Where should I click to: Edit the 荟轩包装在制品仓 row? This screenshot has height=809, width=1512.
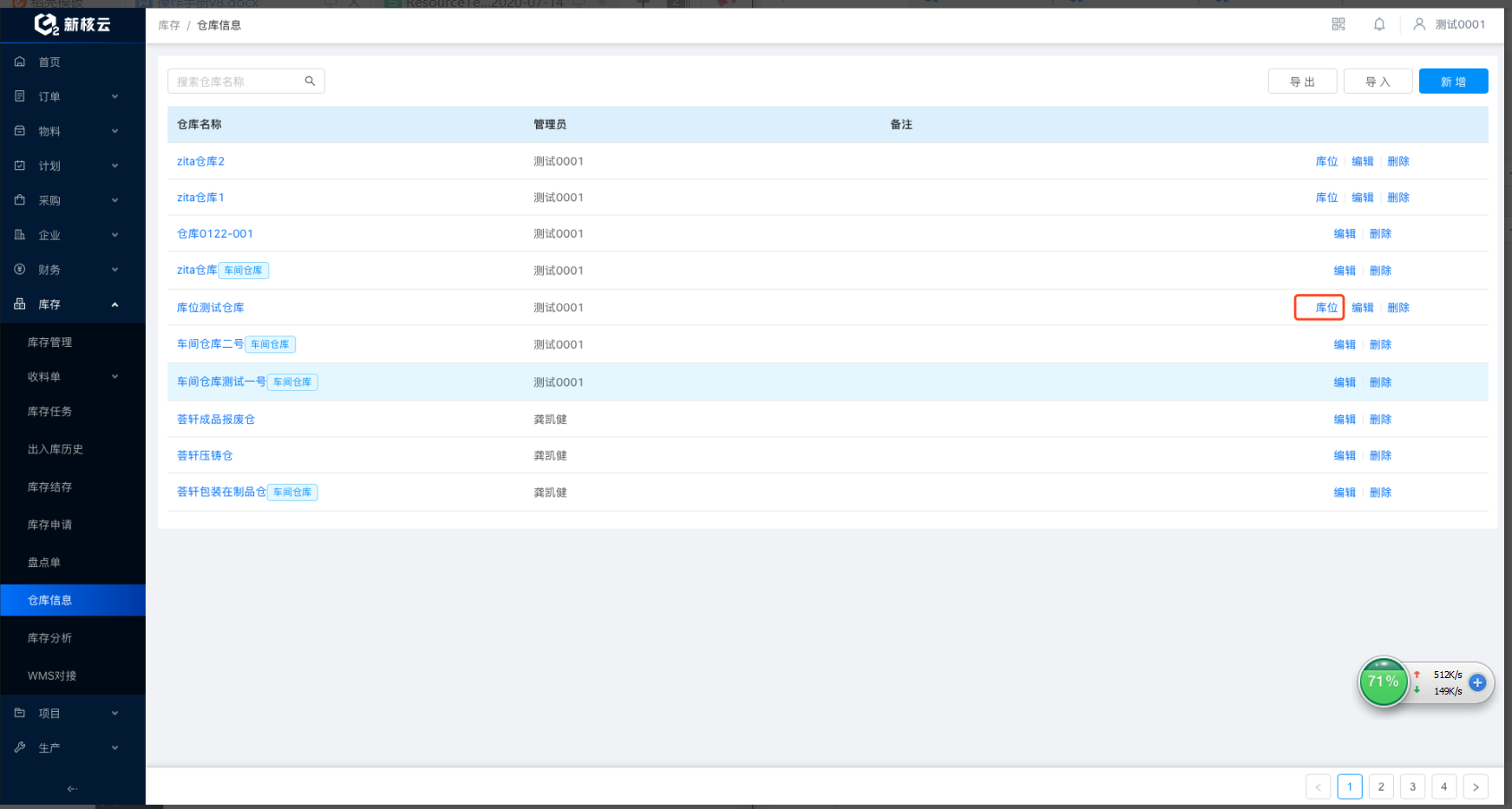(1345, 493)
